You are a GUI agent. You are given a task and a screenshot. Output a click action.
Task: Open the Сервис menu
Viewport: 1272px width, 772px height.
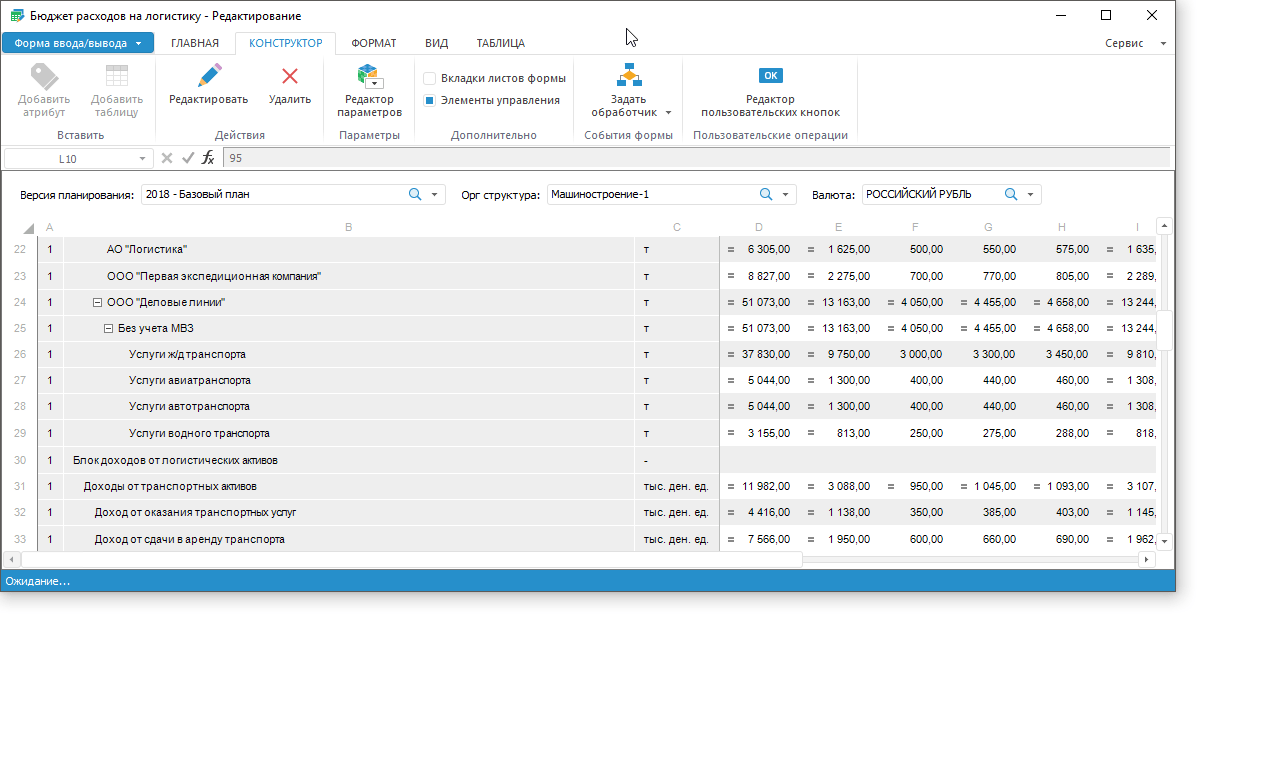1124,44
